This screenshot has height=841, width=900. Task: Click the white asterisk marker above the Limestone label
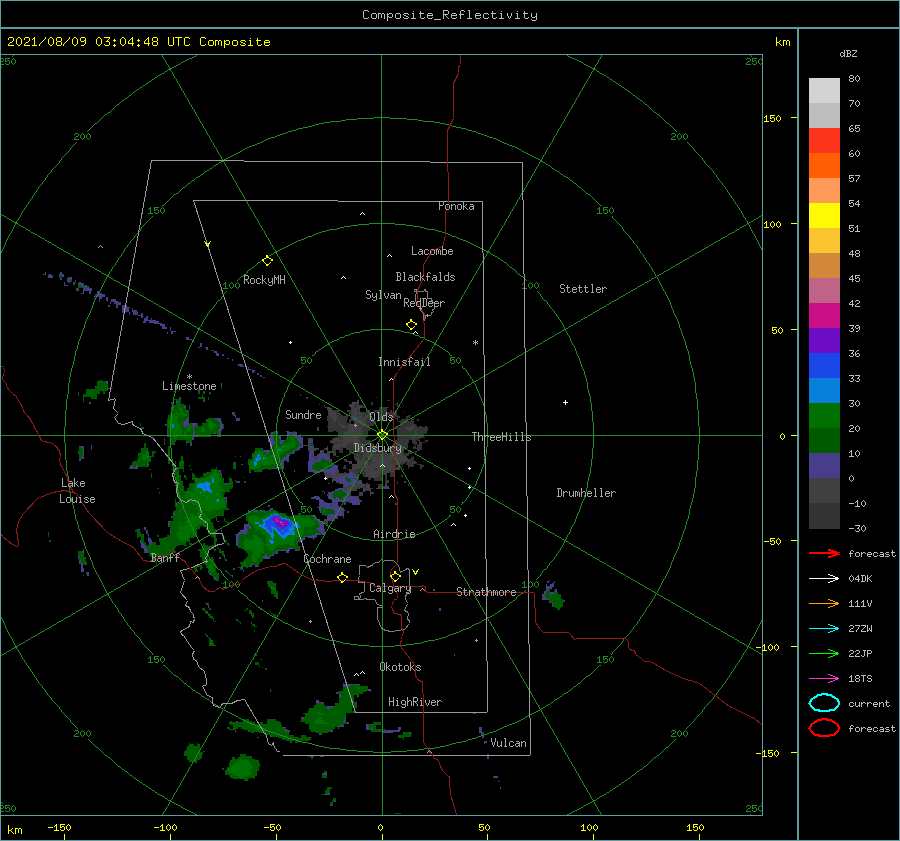(x=189, y=377)
